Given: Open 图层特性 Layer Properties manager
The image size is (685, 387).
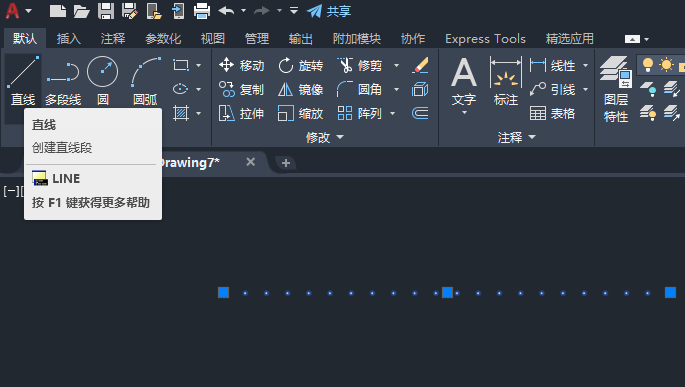Looking at the screenshot, I should [x=616, y=90].
